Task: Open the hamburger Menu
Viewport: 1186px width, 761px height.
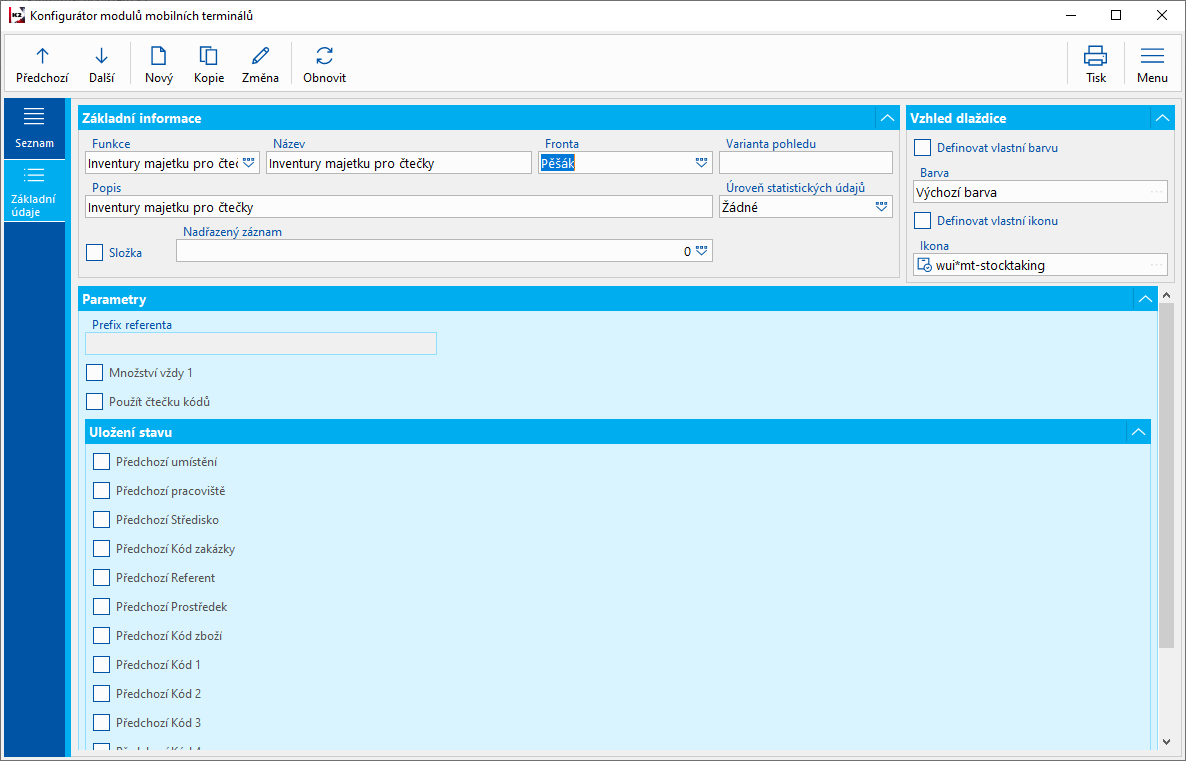Action: click(x=1152, y=64)
